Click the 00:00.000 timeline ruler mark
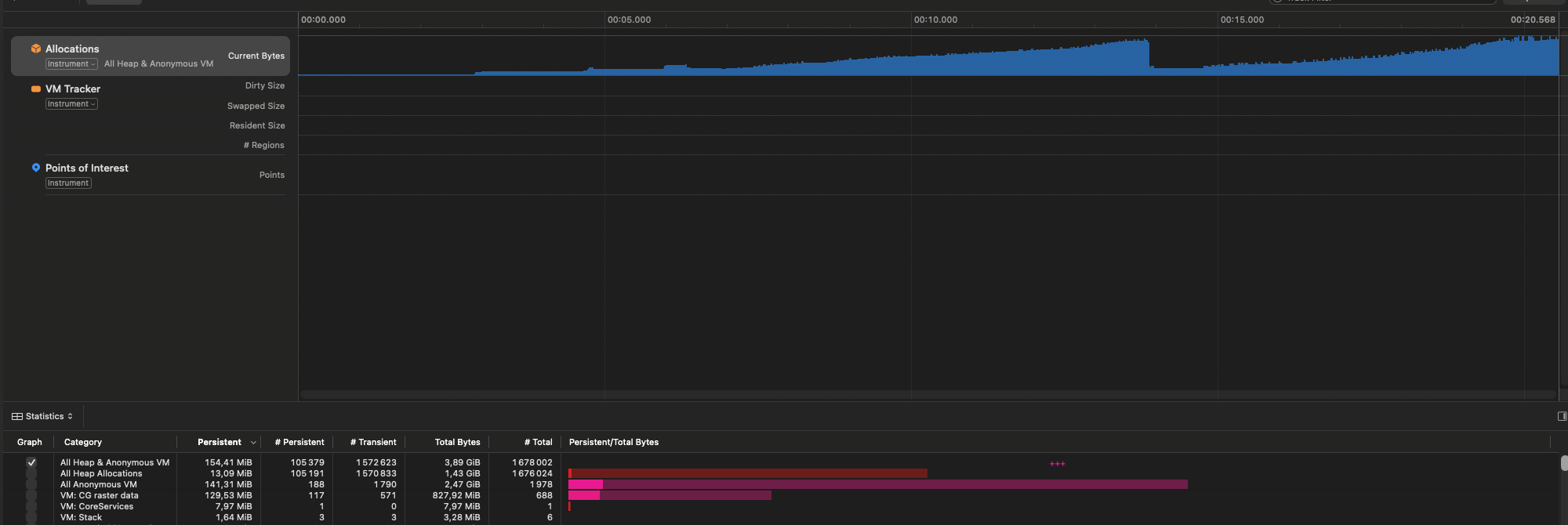 (324, 20)
